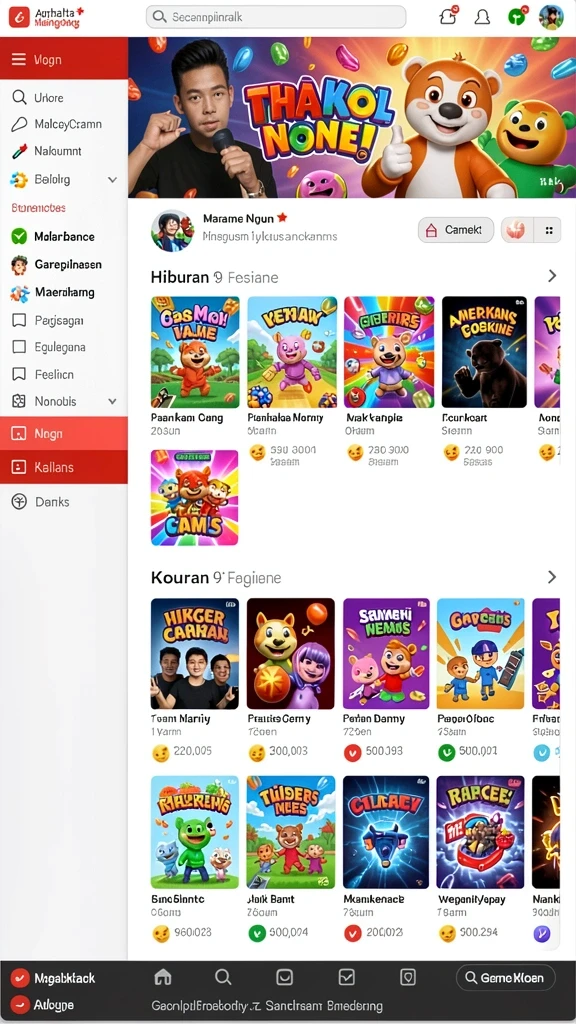Expand Kouran section arrow

point(552,577)
